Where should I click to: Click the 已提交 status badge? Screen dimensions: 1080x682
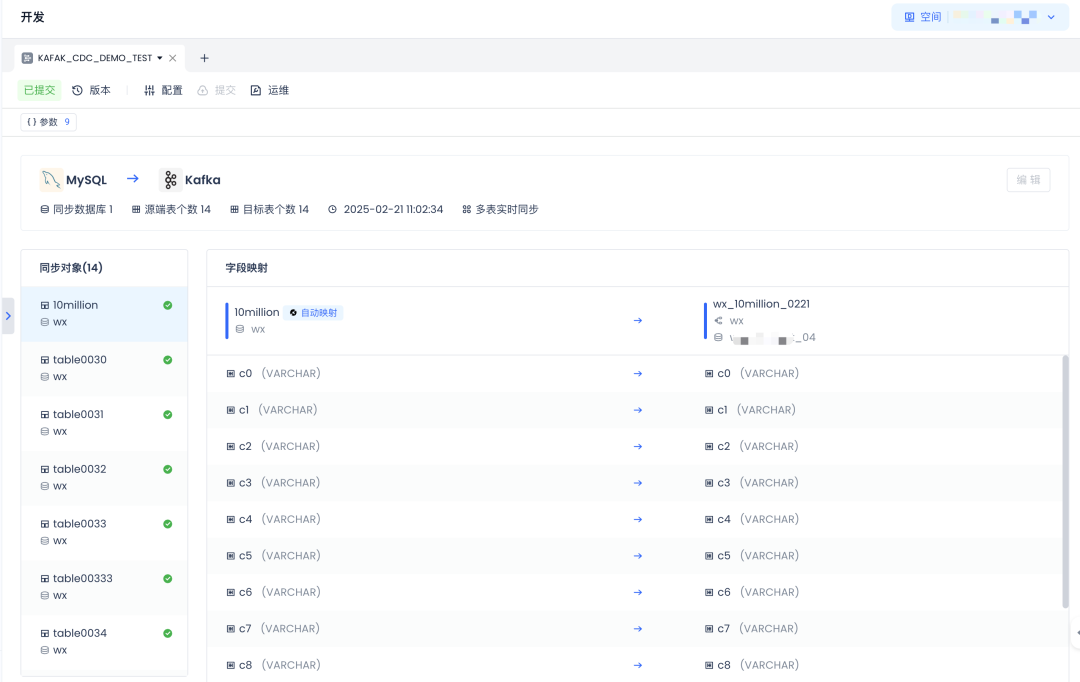(39, 90)
